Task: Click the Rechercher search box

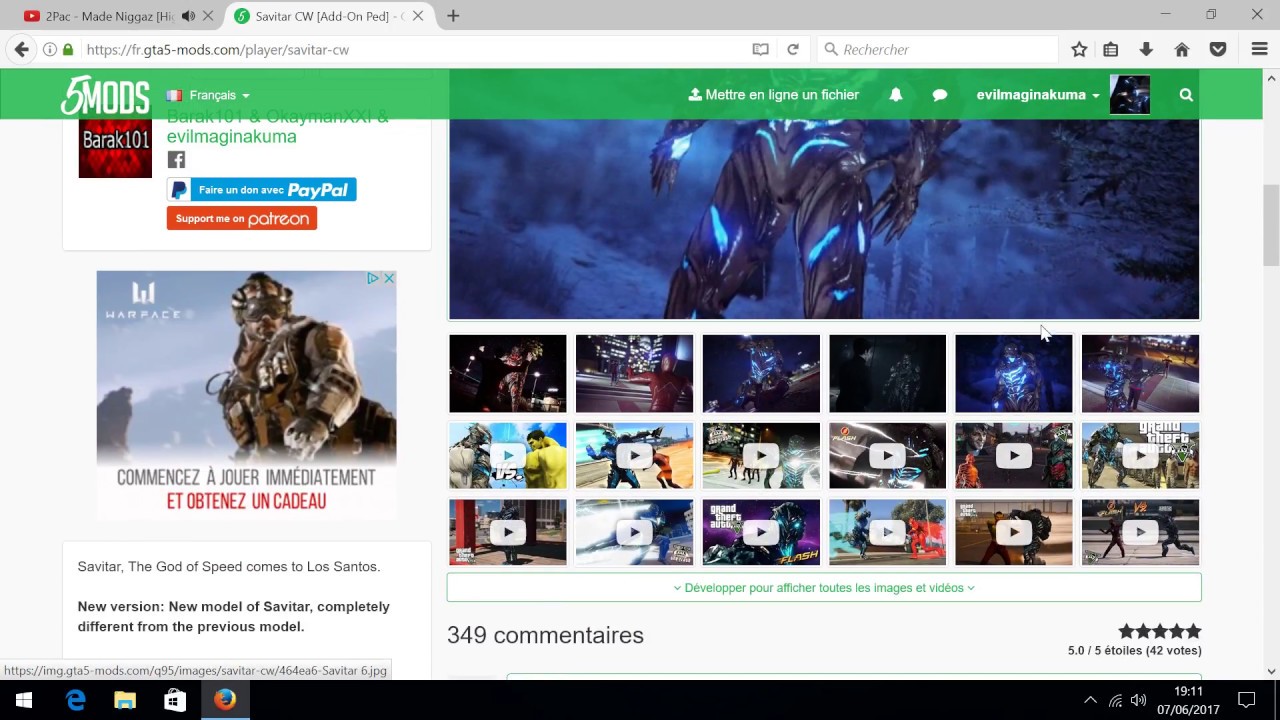Action: (x=937, y=49)
